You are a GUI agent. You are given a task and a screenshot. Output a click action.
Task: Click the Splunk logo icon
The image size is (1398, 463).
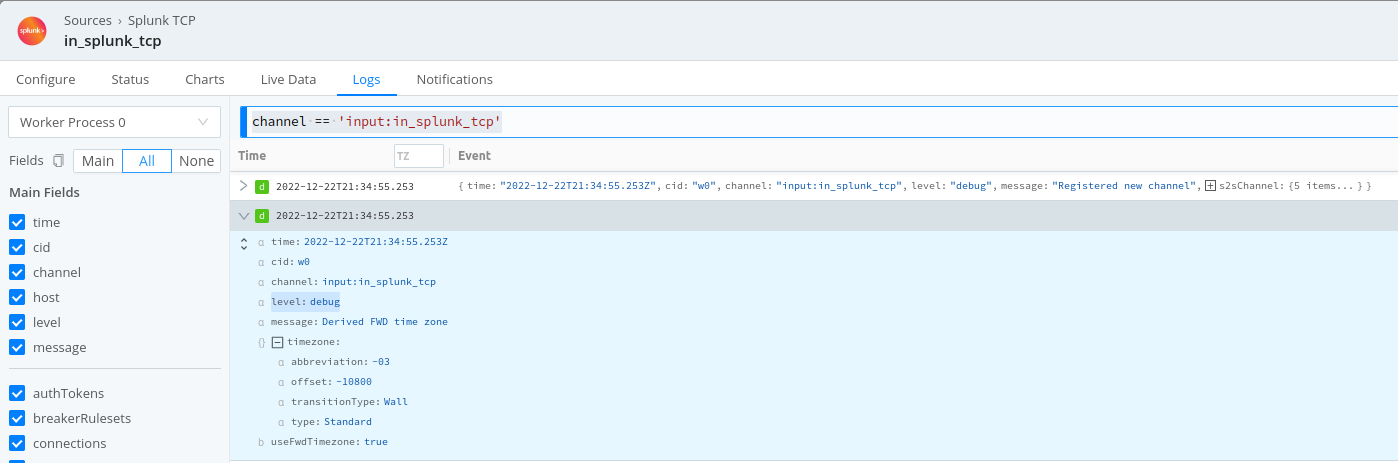(32, 31)
